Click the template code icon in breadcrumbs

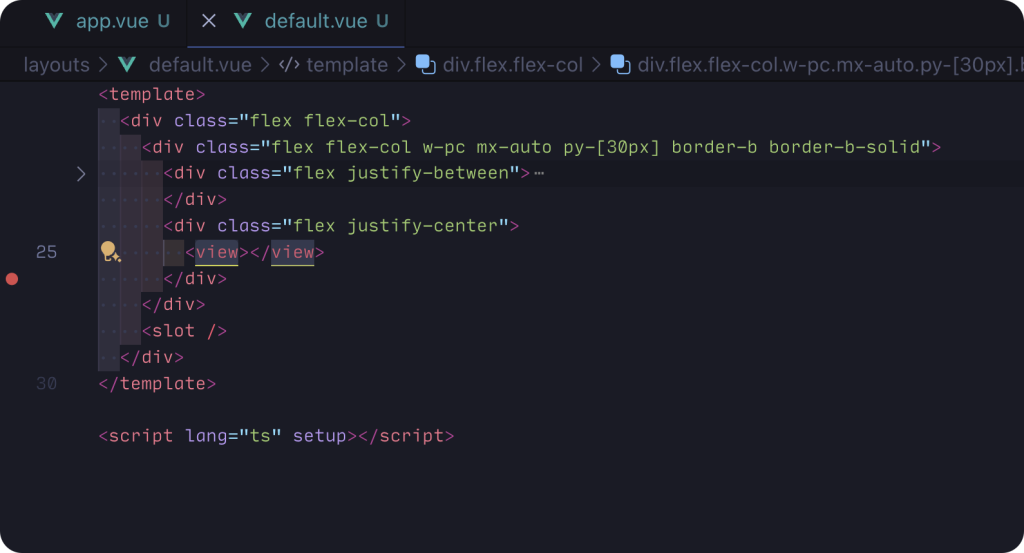(x=289, y=65)
